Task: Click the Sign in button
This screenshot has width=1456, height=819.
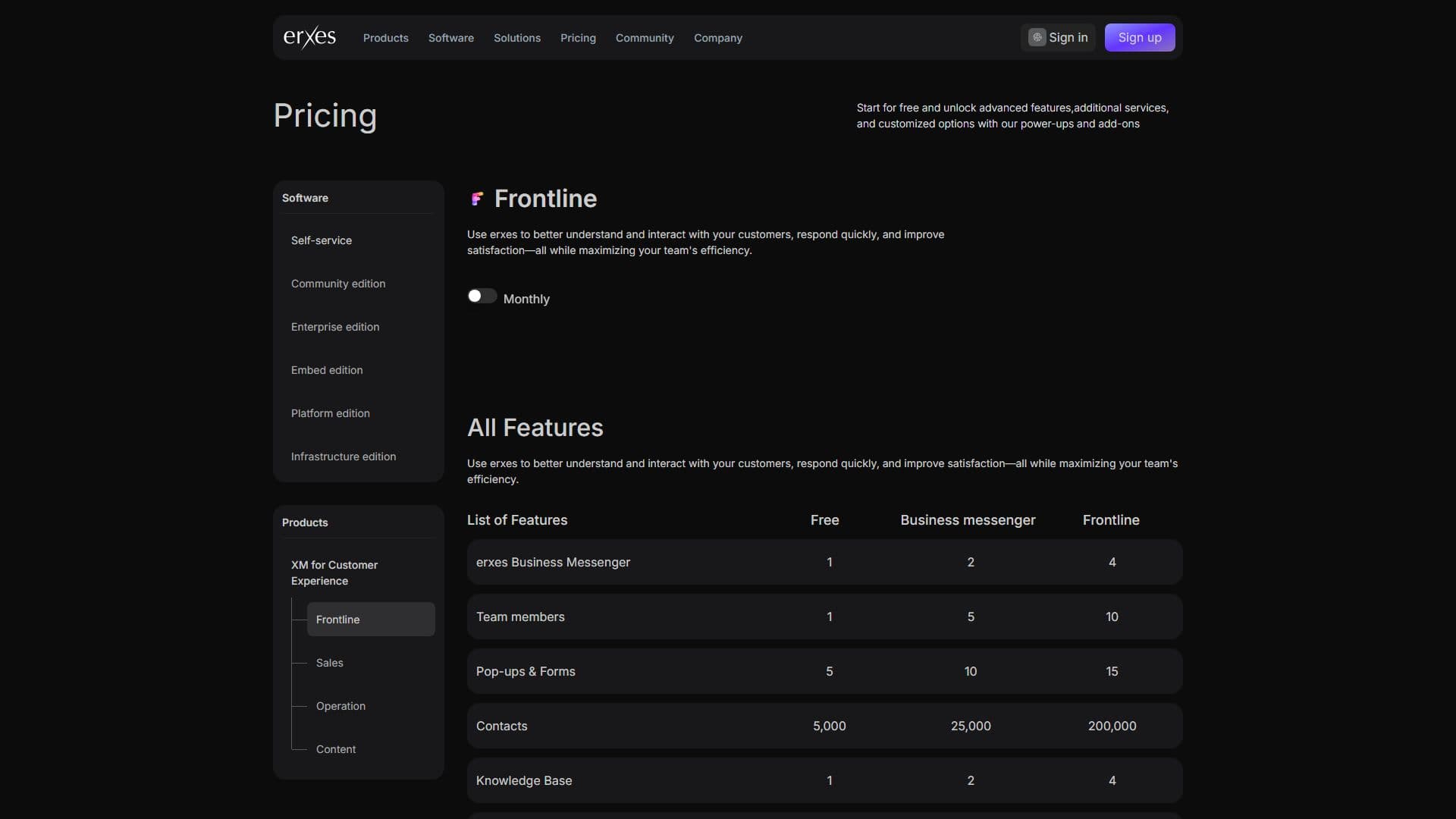Action: (x=1058, y=37)
